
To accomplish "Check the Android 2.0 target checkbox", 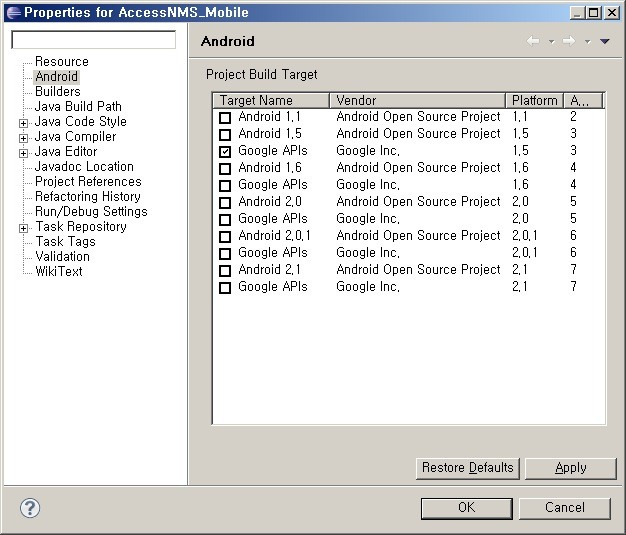I will pos(225,202).
